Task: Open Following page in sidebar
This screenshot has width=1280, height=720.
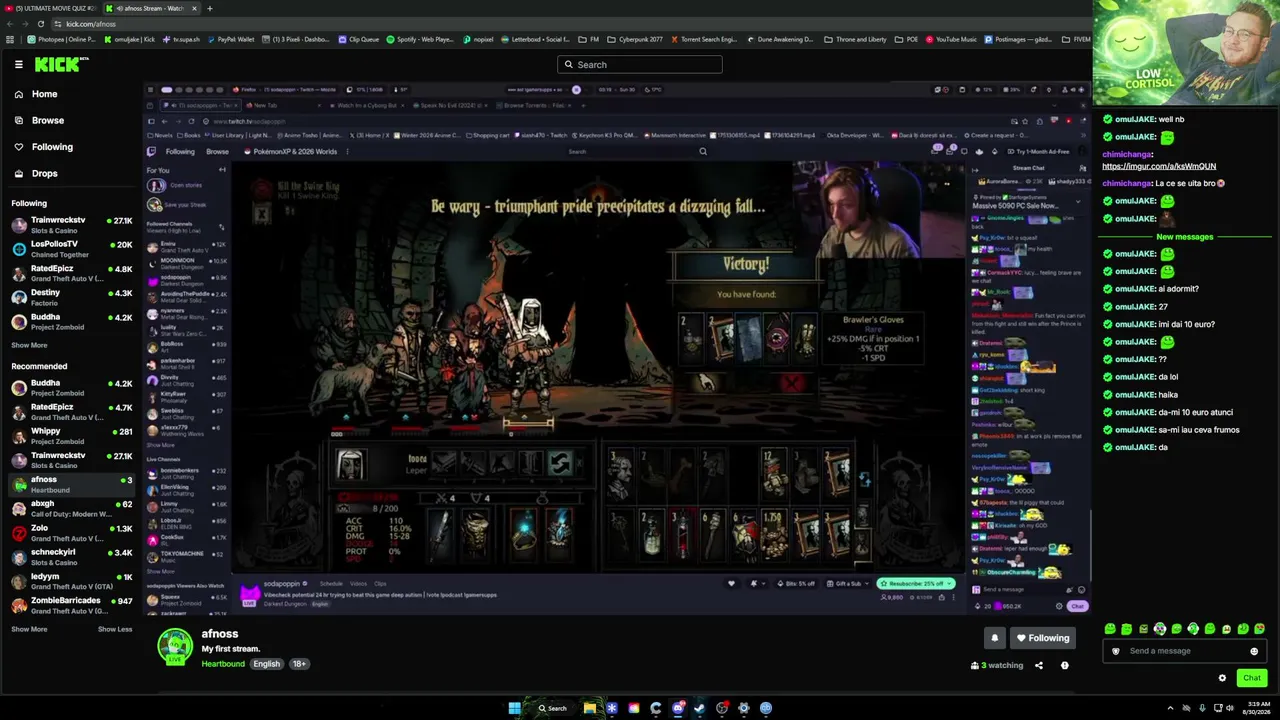Action: (52, 147)
